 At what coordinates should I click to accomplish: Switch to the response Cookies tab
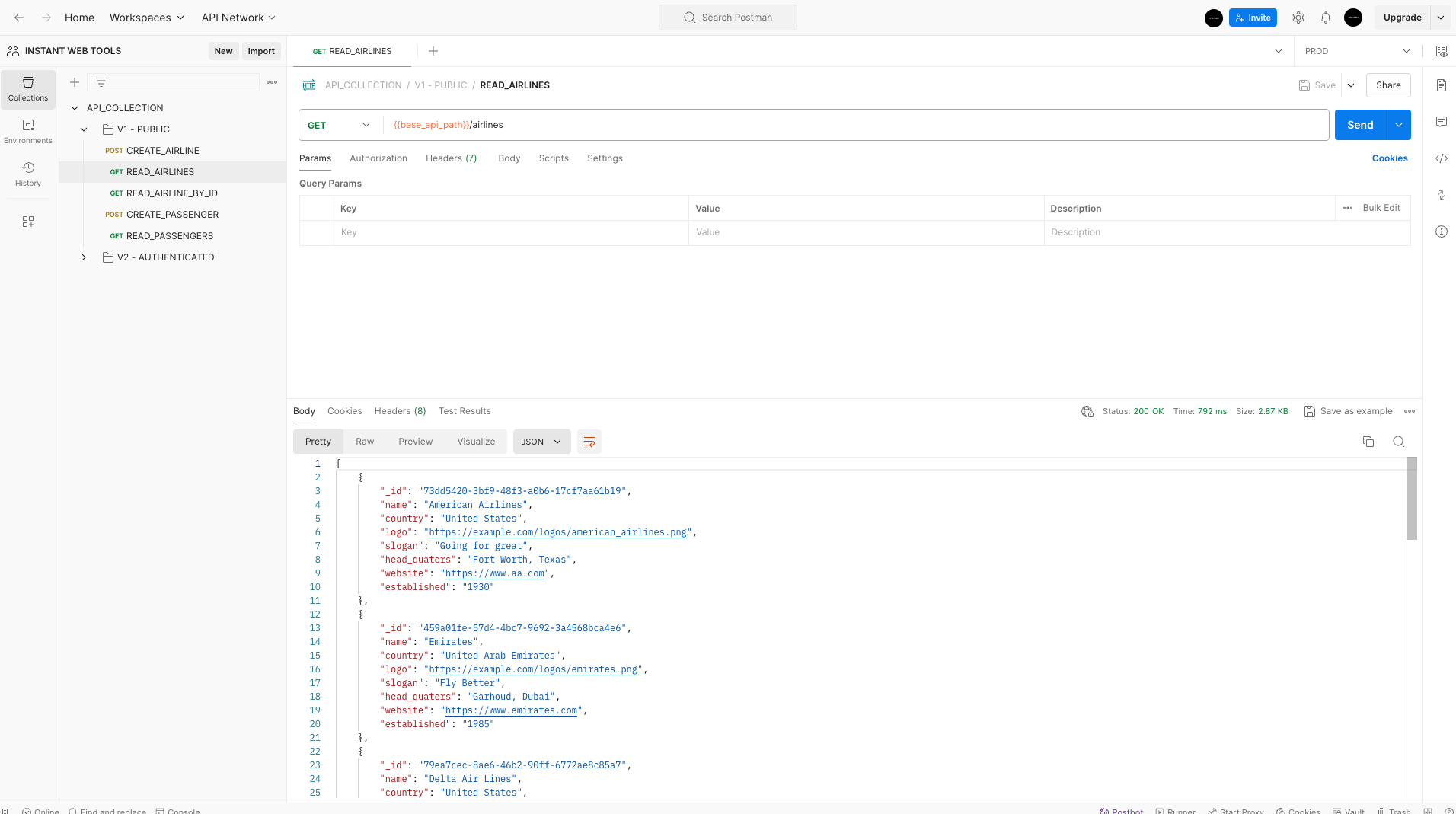point(345,411)
